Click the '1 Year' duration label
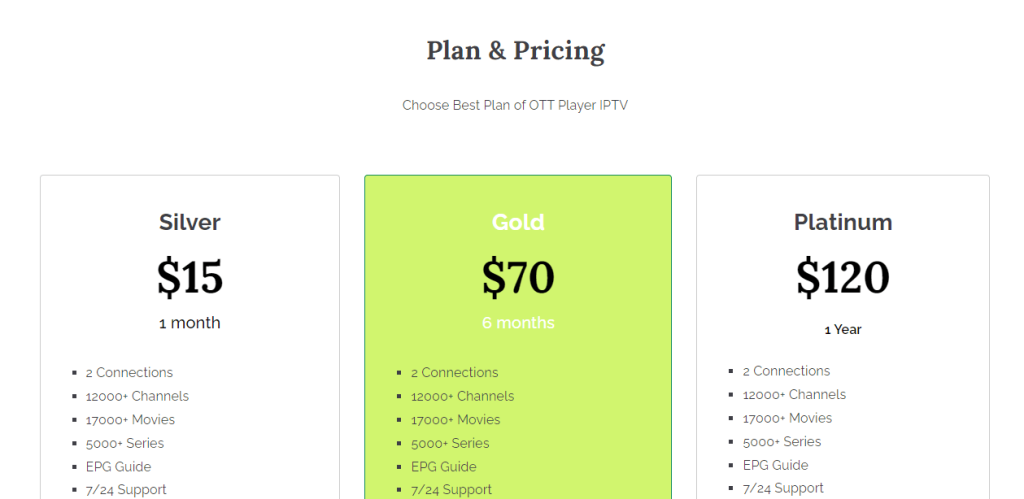 [843, 329]
